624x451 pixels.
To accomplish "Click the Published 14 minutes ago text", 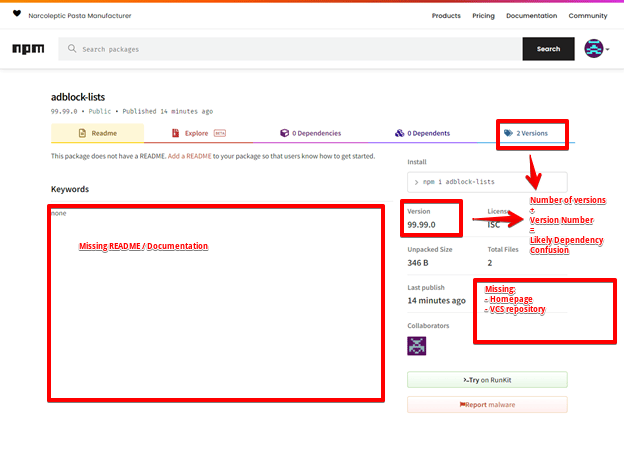I will point(168,111).
